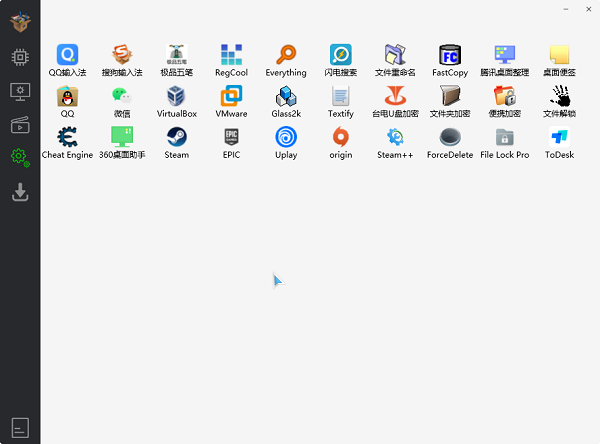
Task: Open the QQ输入法 tool
Action: pos(67,60)
